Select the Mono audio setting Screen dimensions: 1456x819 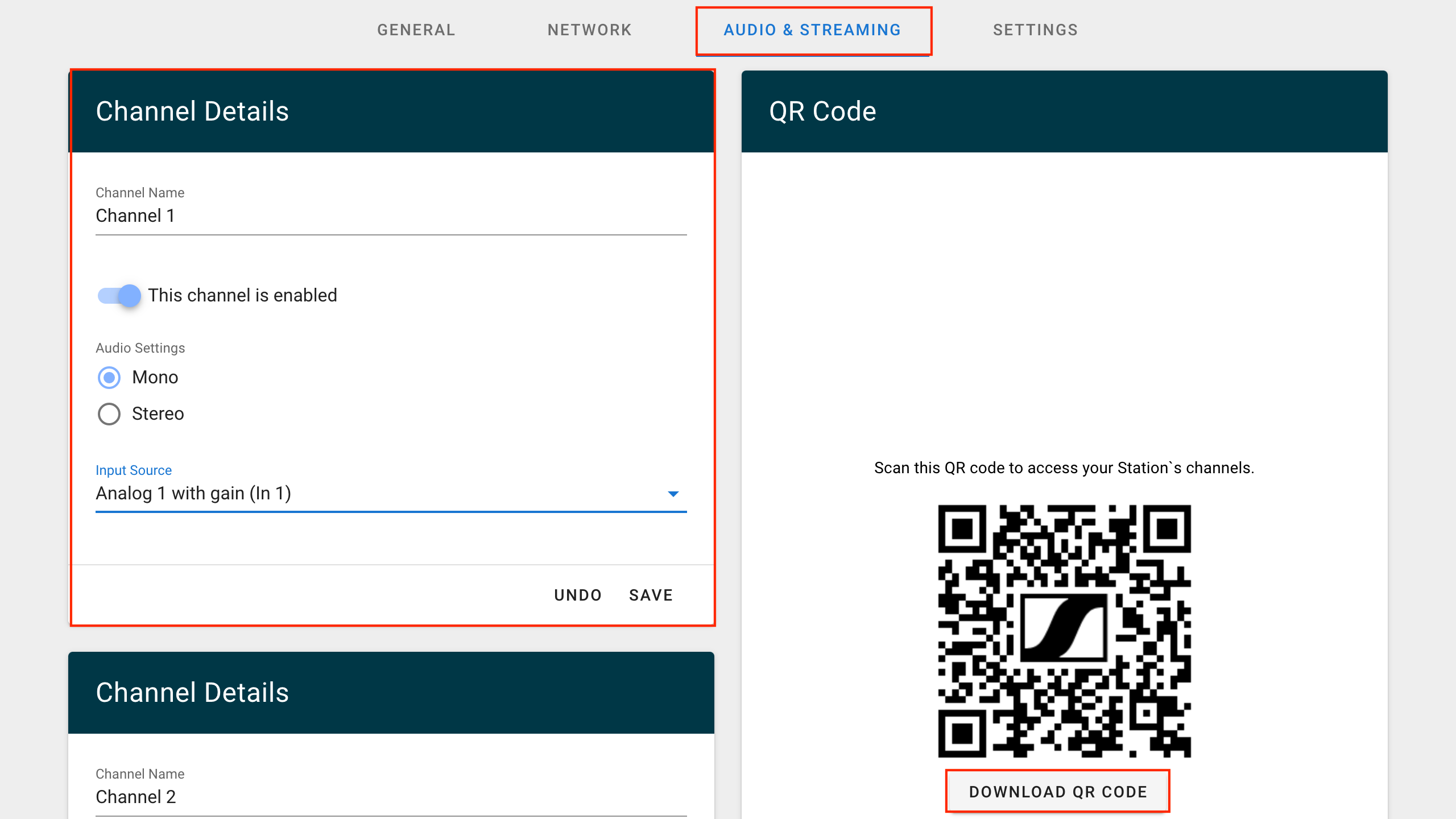109,378
